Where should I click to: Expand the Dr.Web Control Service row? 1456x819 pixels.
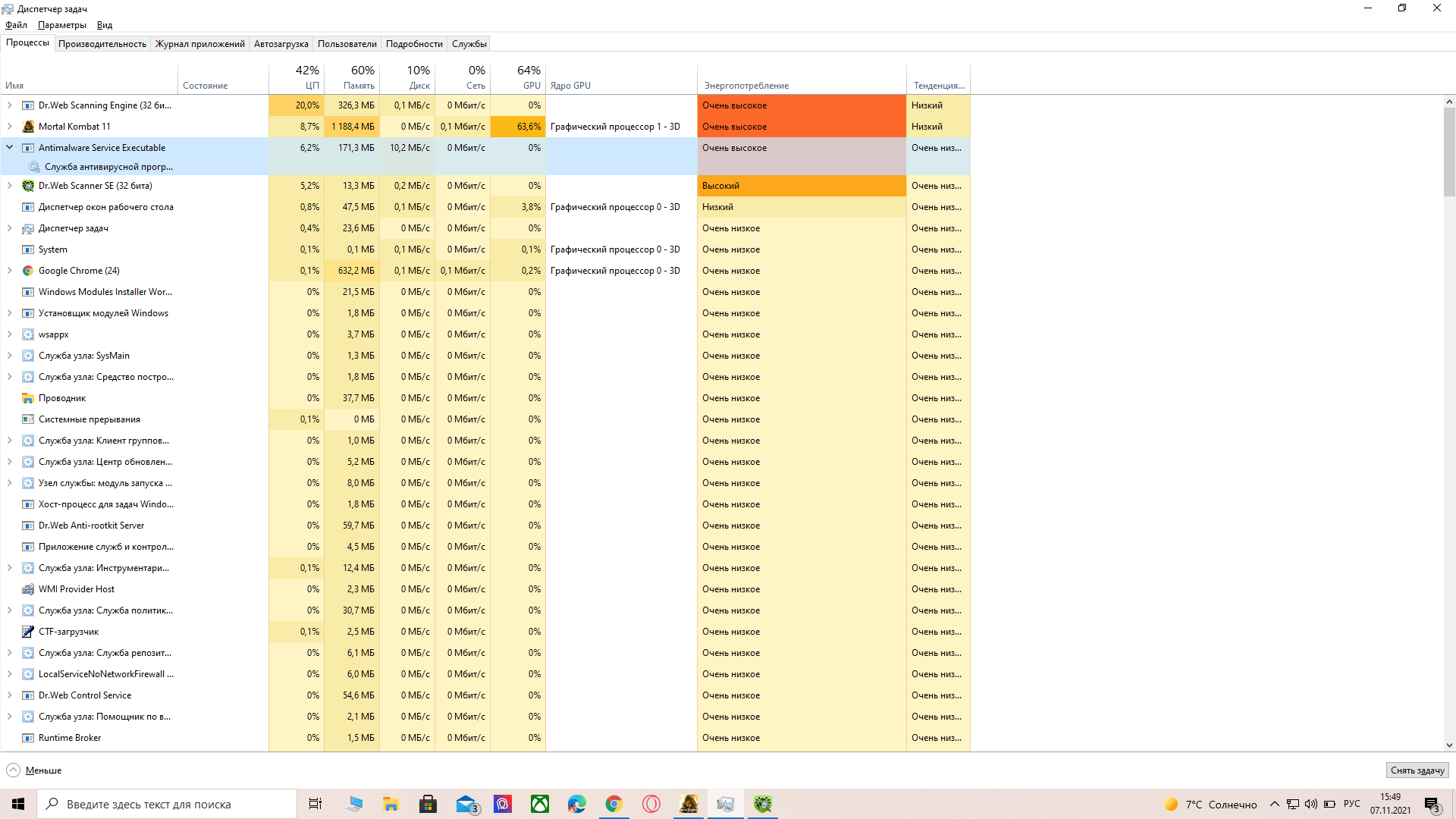(x=10, y=695)
